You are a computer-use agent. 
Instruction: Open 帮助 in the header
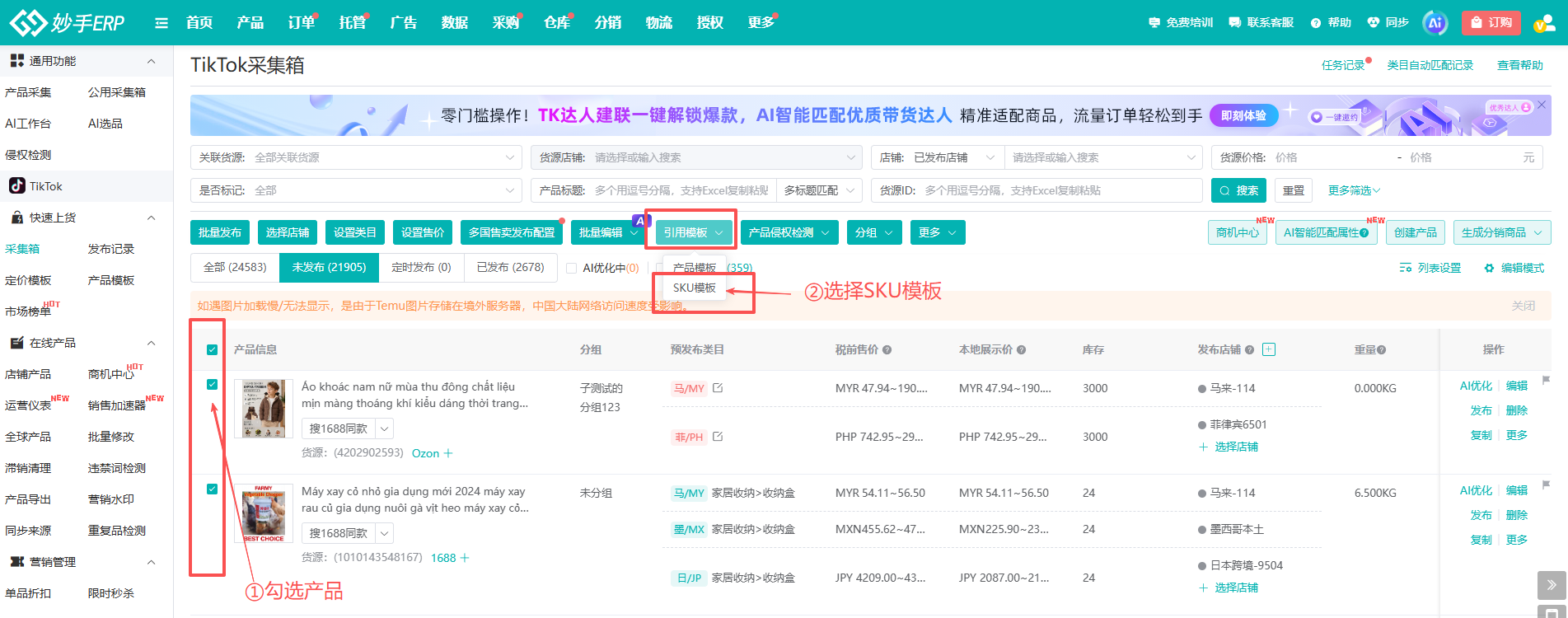(1331, 23)
